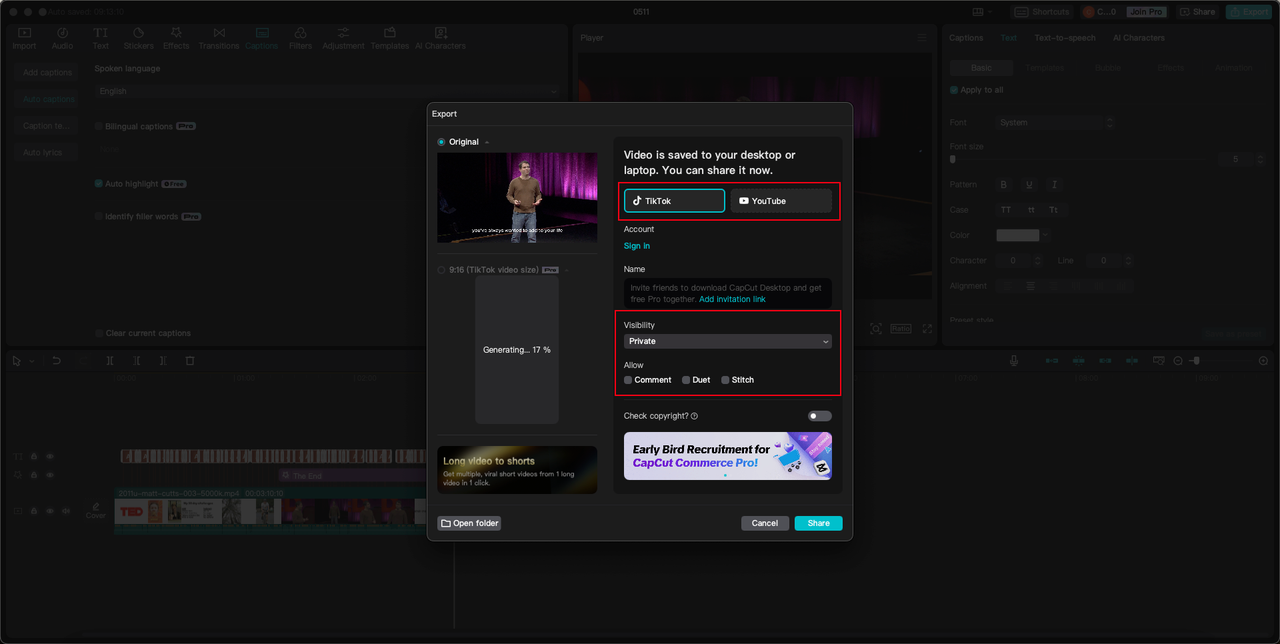
Task: Select the uppercase TT case icon
Action: tap(1006, 210)
